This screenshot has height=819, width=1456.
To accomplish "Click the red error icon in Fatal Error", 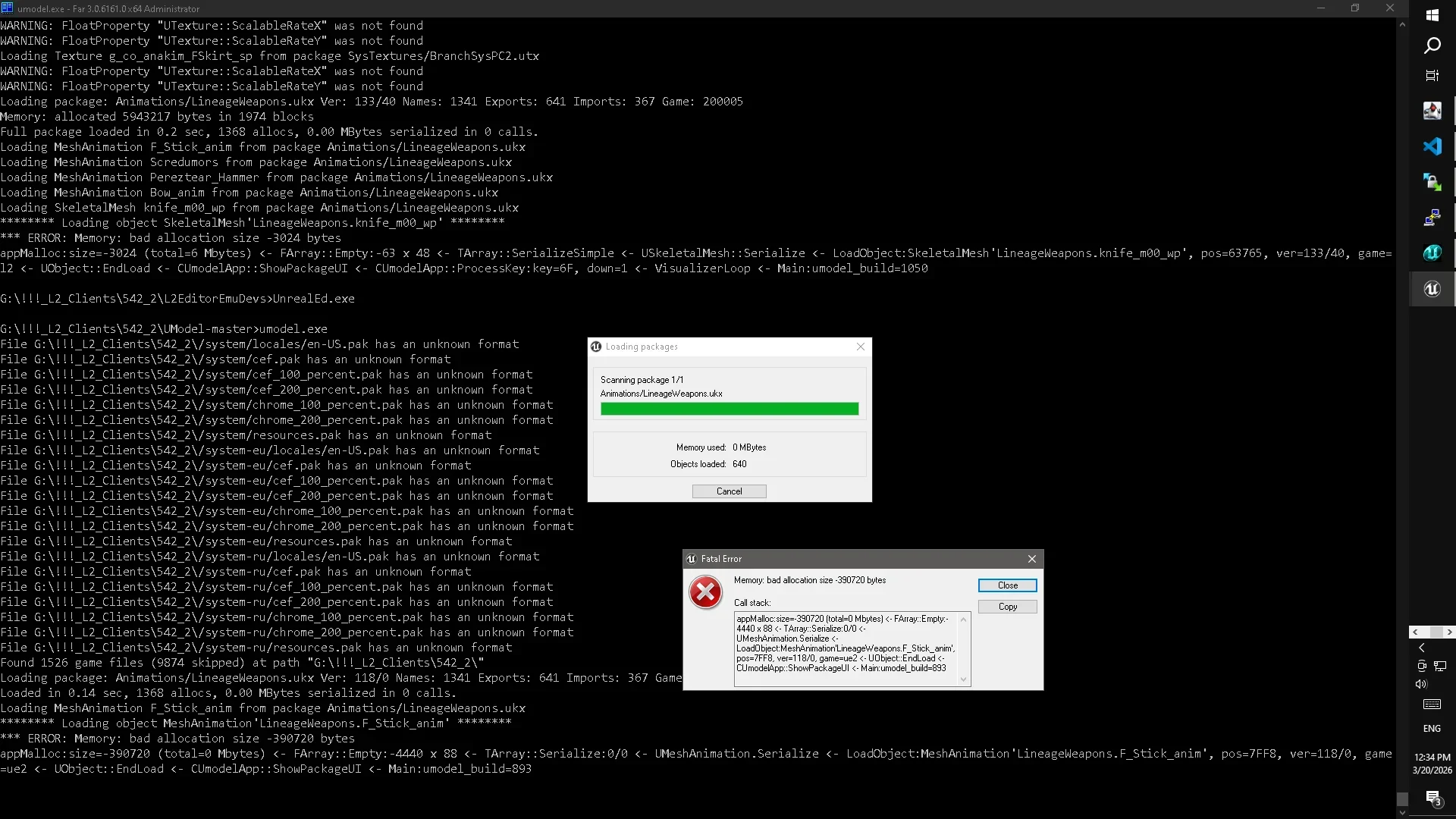I will (x=705, y=592).
